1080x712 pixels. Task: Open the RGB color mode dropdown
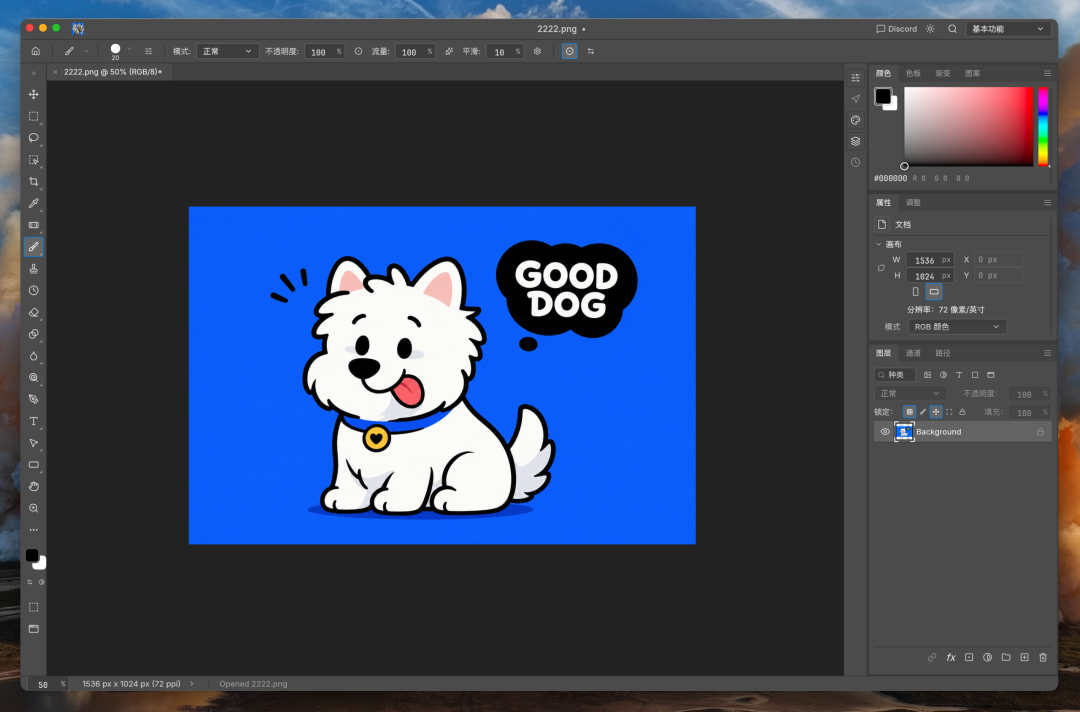click(957, 326)
